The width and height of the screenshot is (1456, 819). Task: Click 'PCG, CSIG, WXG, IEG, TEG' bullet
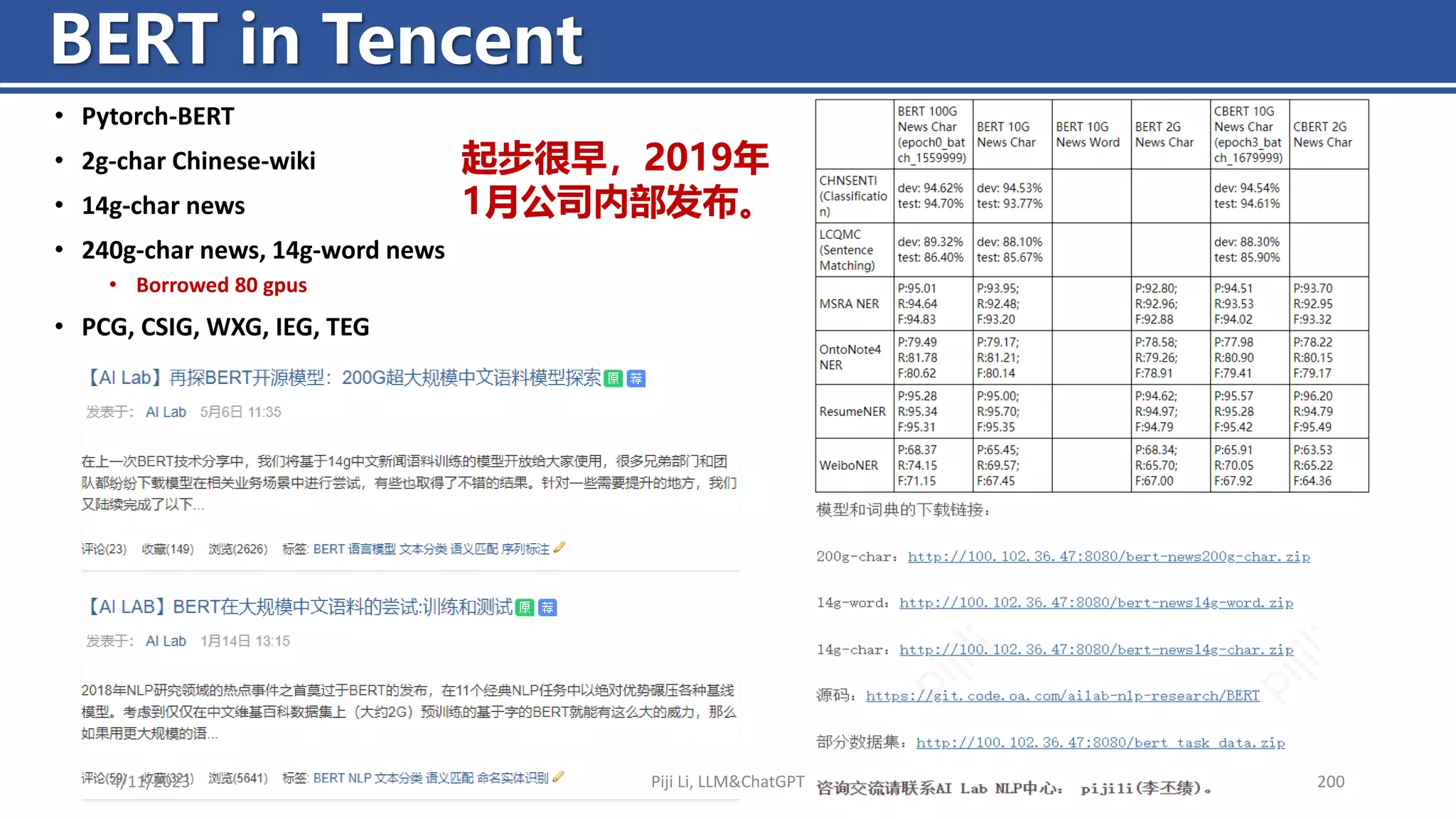coord(225,327)
